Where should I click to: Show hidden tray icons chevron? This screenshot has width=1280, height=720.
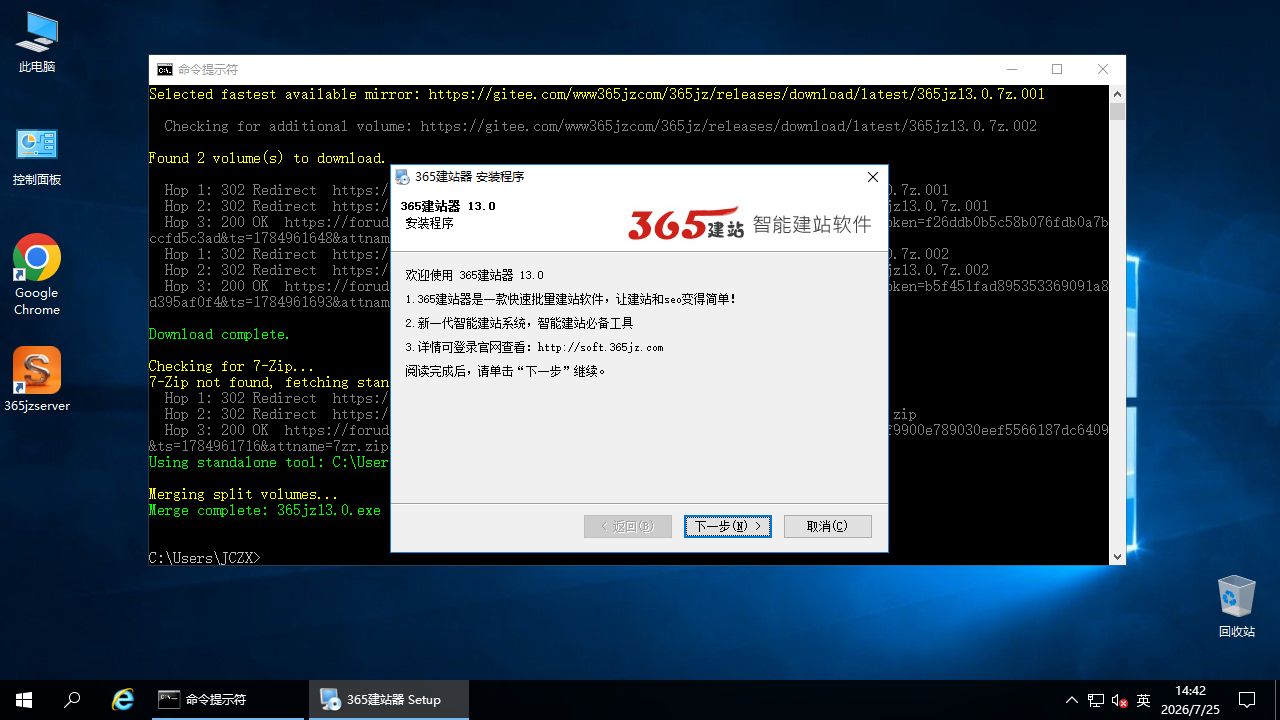(x=1072, y=700)
